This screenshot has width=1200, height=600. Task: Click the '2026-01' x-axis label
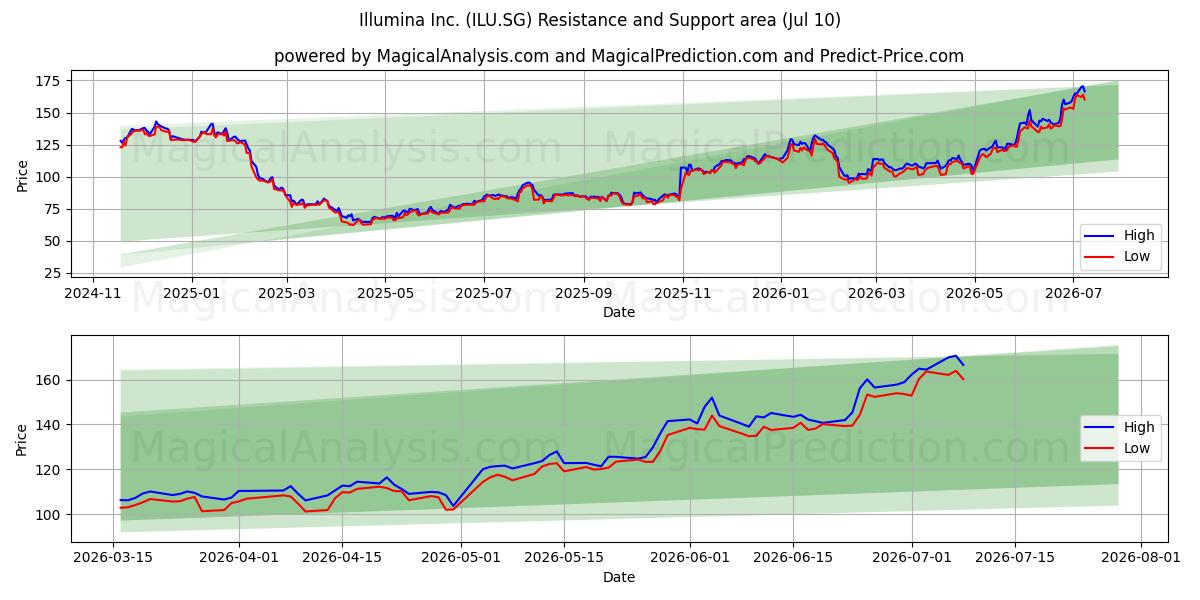780,294
